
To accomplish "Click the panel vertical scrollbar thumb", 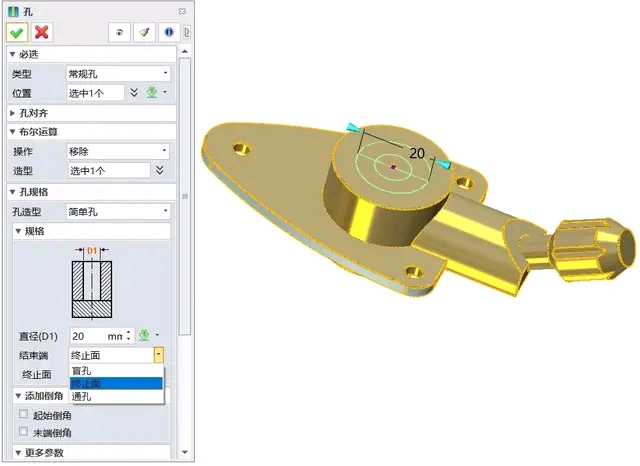I will click(x=185, y=196).
